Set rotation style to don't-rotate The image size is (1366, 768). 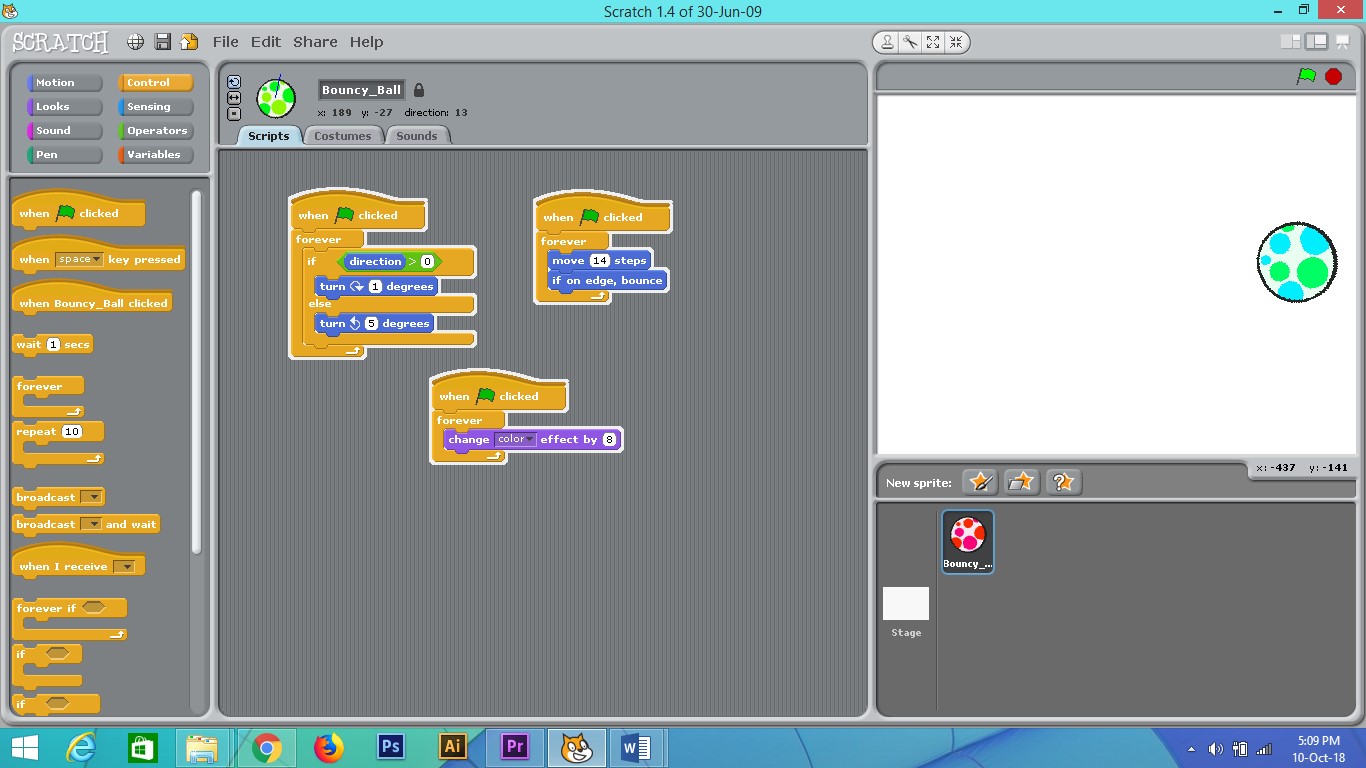coord(234,112)
